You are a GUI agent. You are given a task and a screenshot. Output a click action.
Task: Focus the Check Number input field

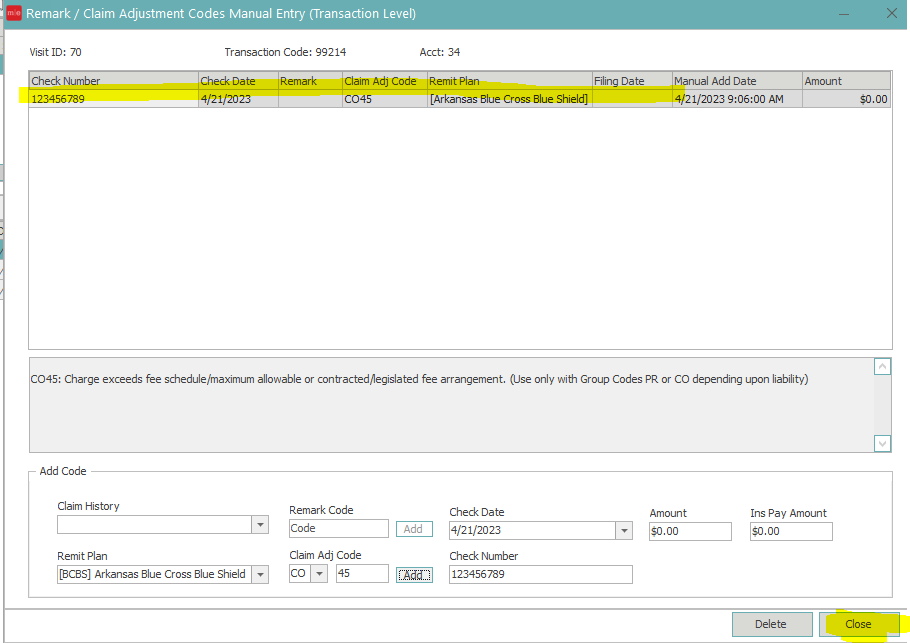click(540, 574)
